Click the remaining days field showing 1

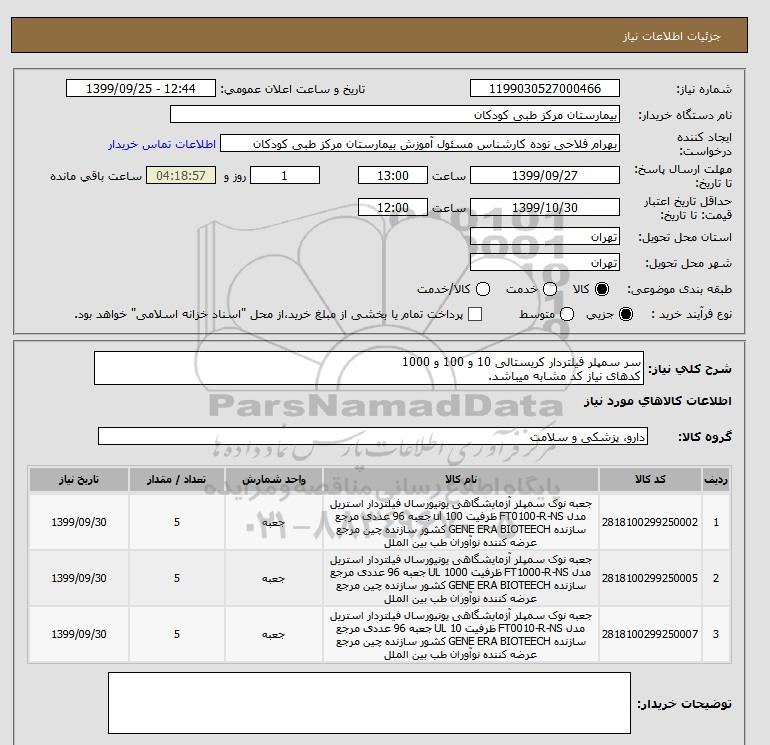(285, 175)
